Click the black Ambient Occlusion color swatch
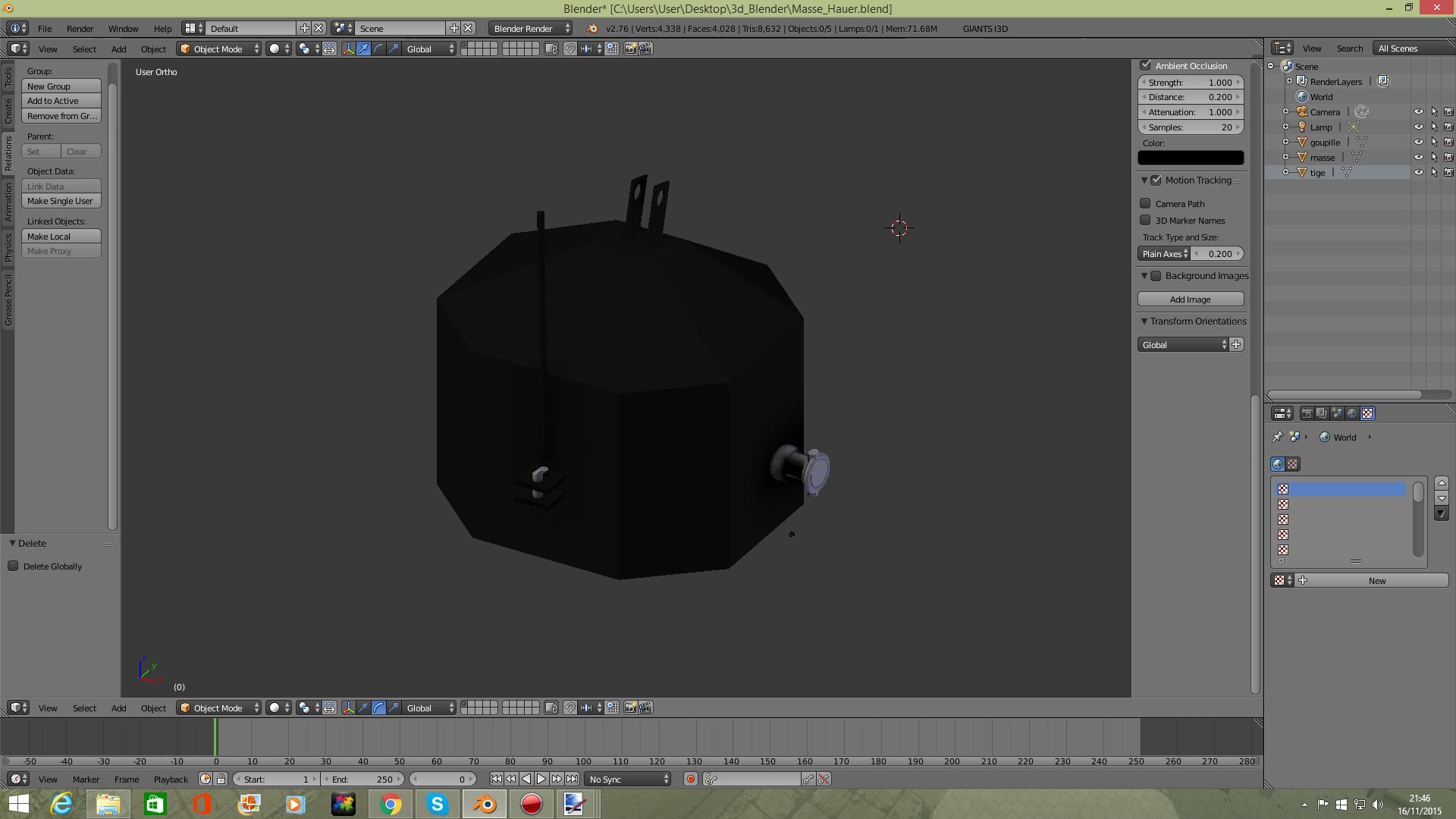This screenshot has height=819, width=1456. click(1190, 158)
